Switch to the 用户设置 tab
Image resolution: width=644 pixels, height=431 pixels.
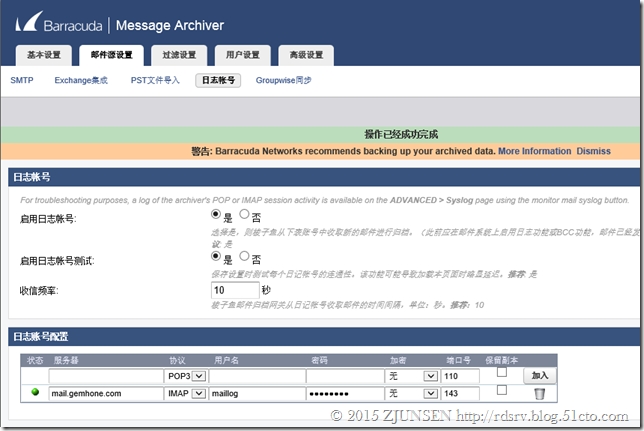coord(243,55)
